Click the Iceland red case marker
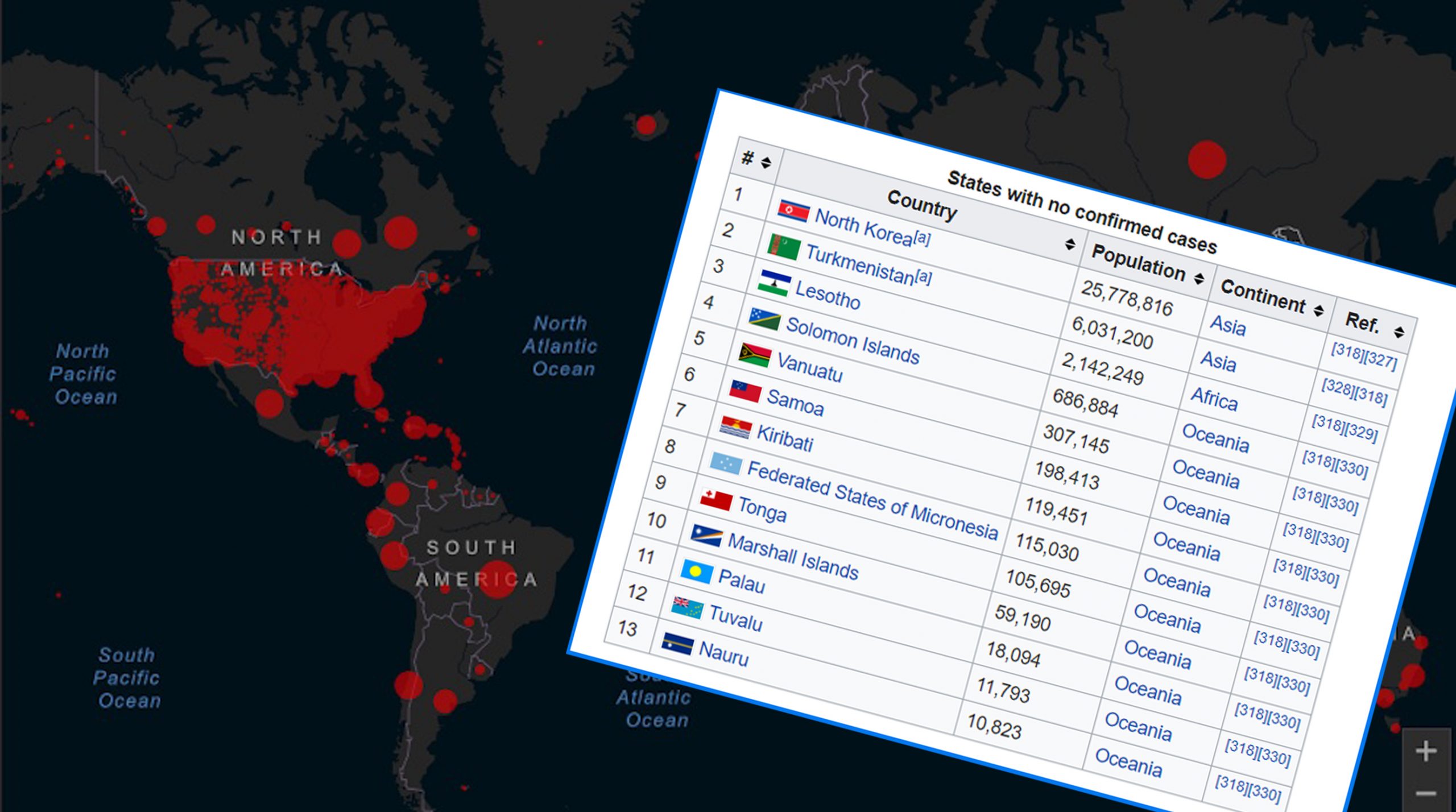This screenshot has height=812, width=1456. point(646,125)
